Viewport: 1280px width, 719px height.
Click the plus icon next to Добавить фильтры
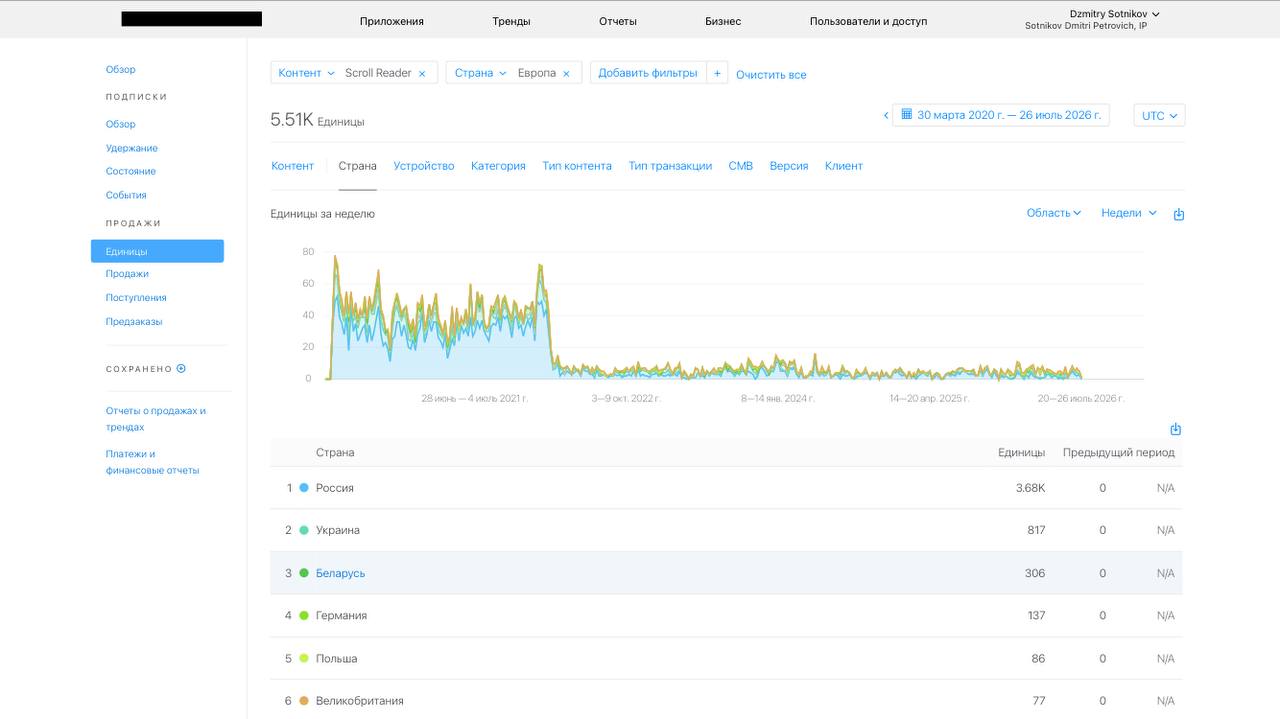click(x=717, y=73)
